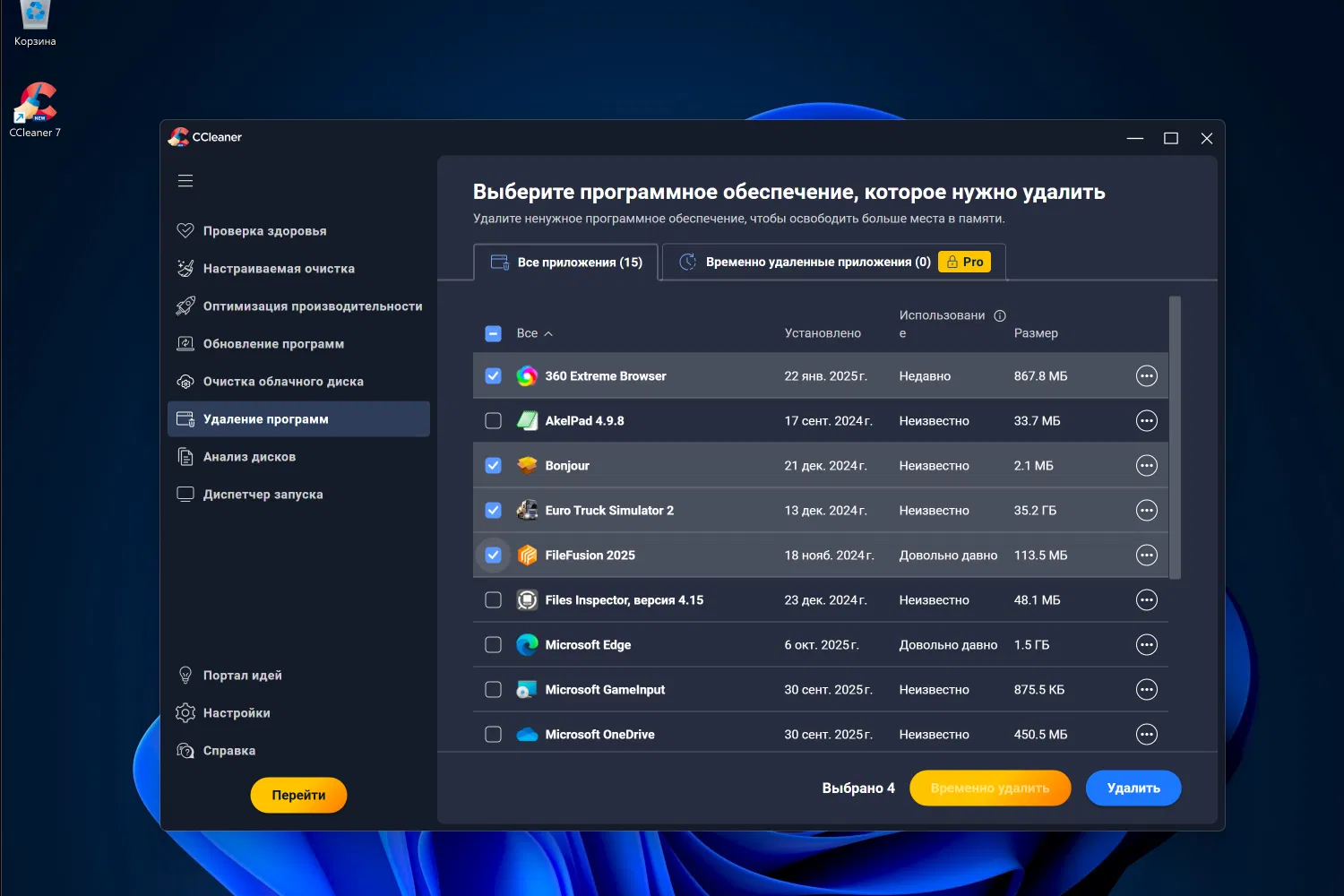This screenshot has height=896, width=1344.
Task: Open more options for 360 Extreme Browser
Action: point(1147,376)
